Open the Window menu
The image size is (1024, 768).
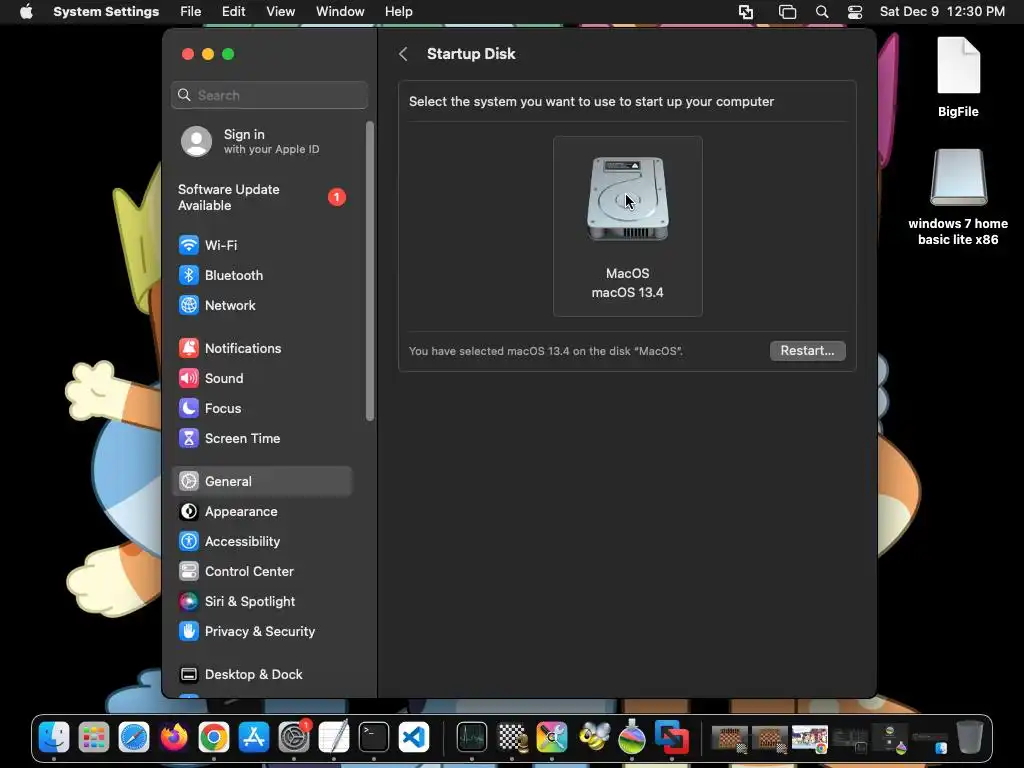pos(340,12)
